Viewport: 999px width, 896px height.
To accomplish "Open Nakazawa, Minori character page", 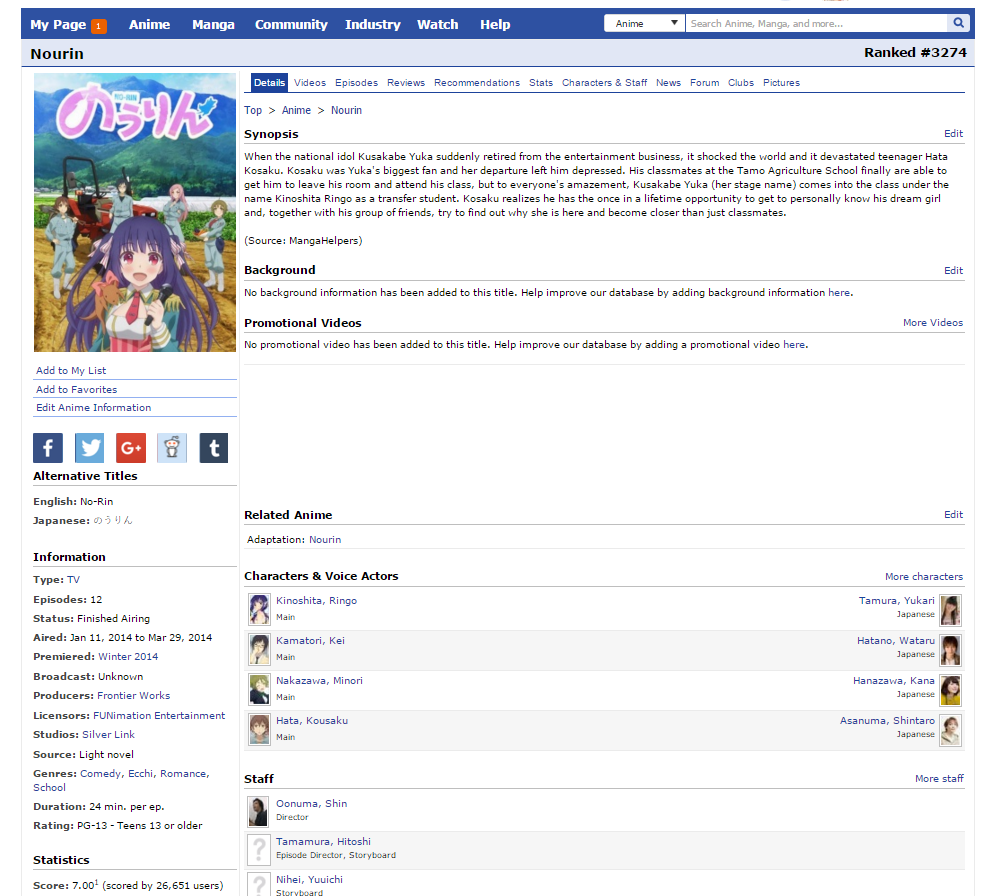I will click(319, 681).
